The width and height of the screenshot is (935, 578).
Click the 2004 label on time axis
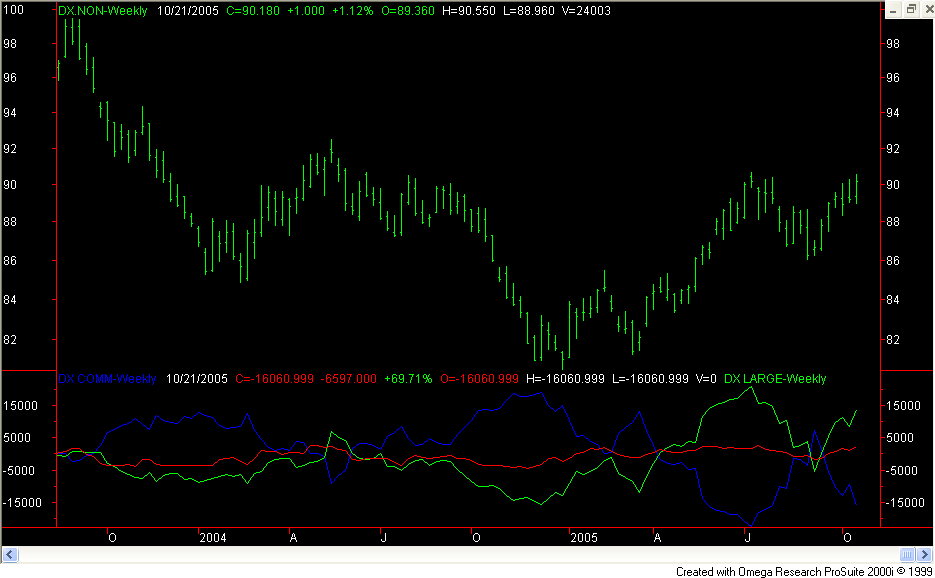click(x=213, y=538)
